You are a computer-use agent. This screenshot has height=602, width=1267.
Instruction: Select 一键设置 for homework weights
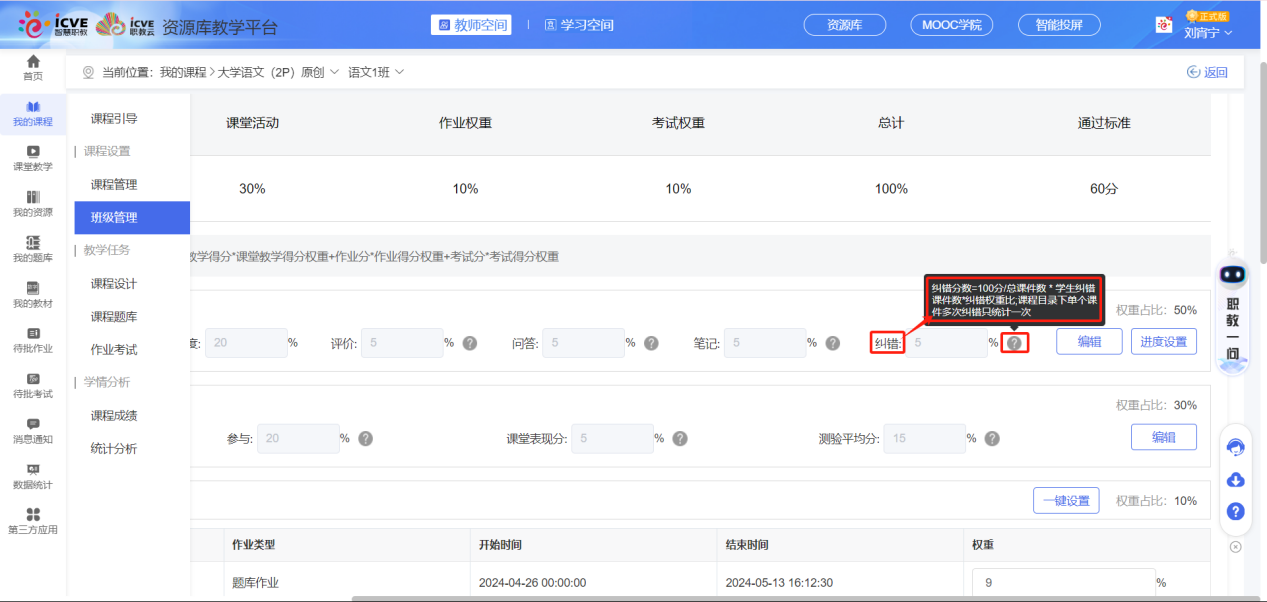1066,500
